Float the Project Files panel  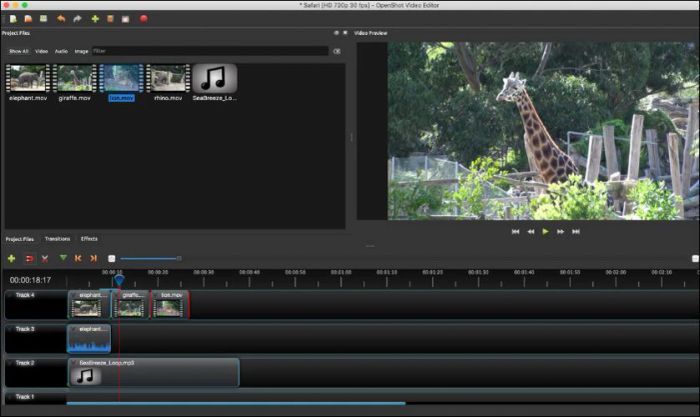tap(337, 33)
